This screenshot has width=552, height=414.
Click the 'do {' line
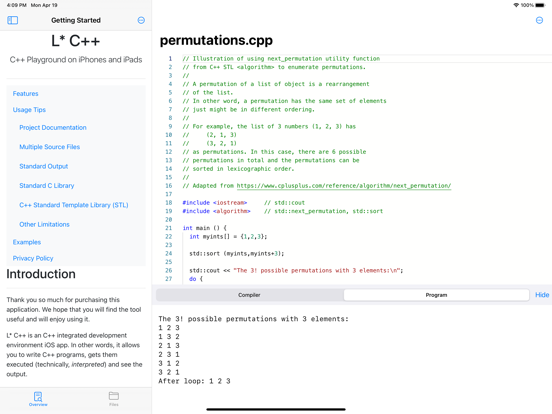[196, 279]
